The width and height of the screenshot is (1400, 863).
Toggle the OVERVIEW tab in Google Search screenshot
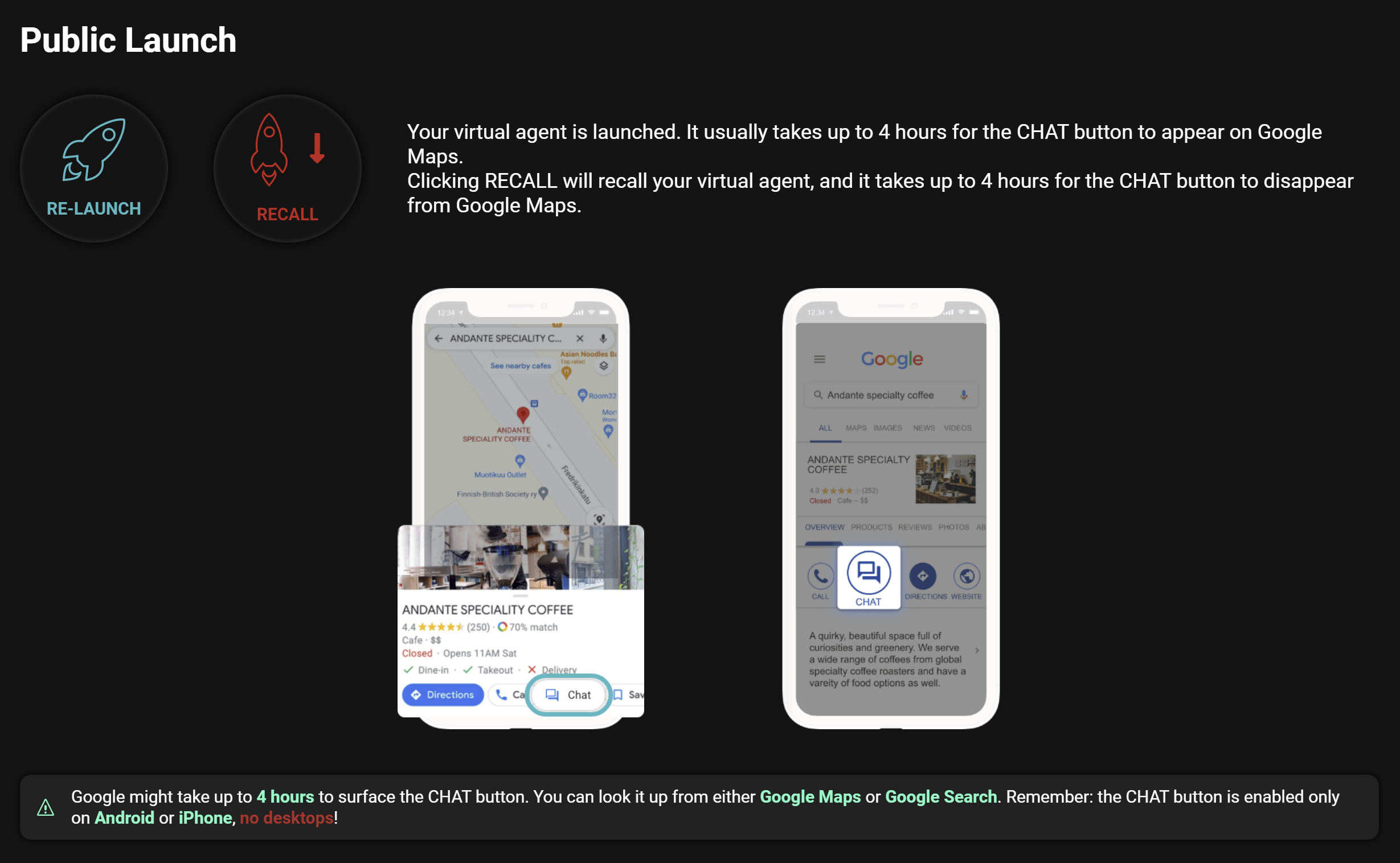[x=821, y=527]
